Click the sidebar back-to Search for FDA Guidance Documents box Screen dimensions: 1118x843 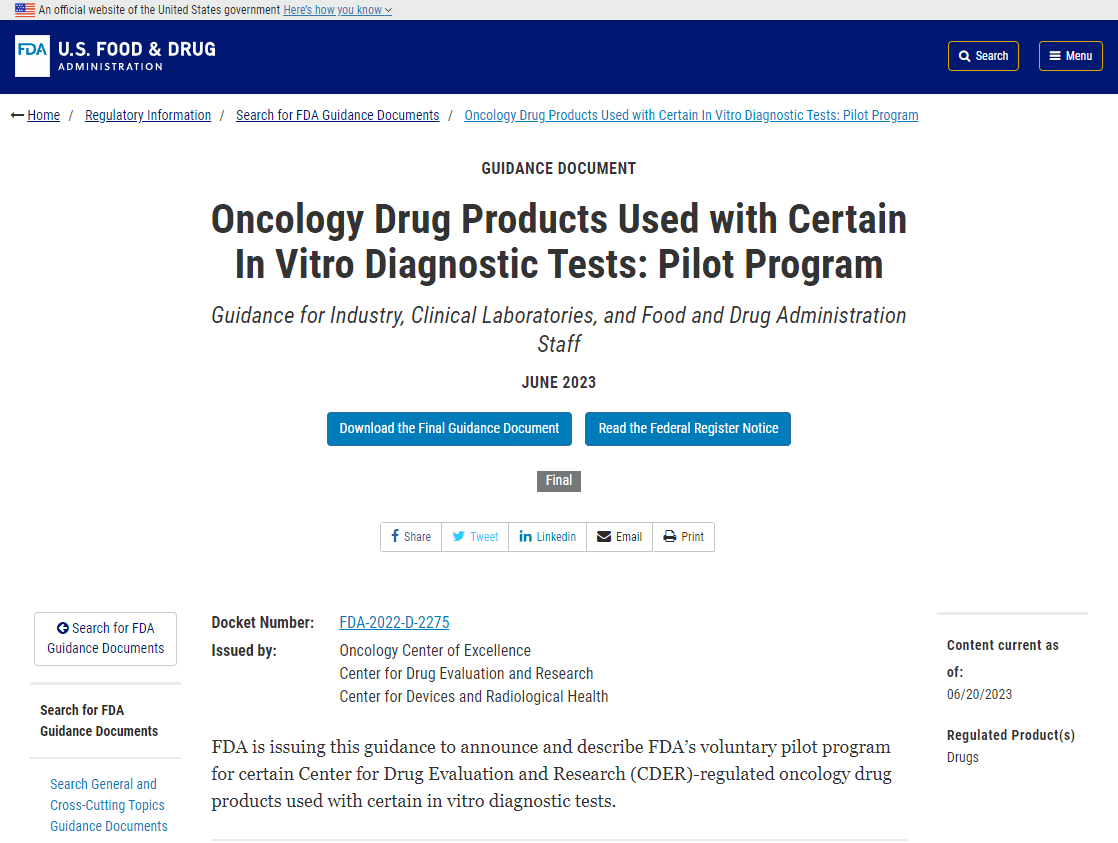pos(106,638)
